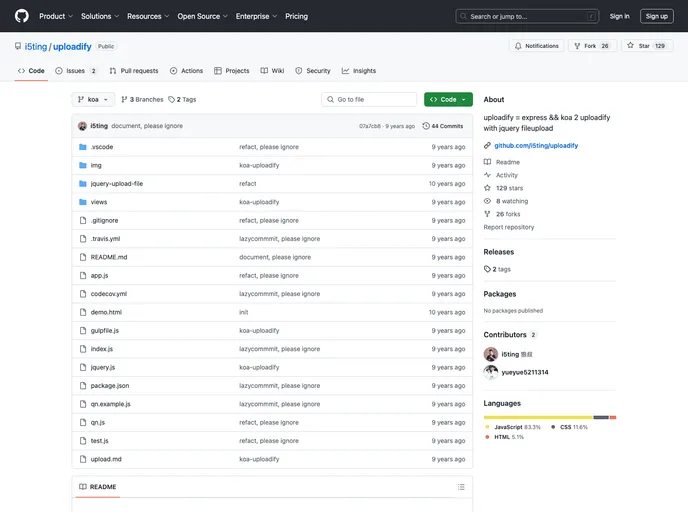Click the .travis.yml file icon
The image size is (688, 512).
tap(82, 239)
